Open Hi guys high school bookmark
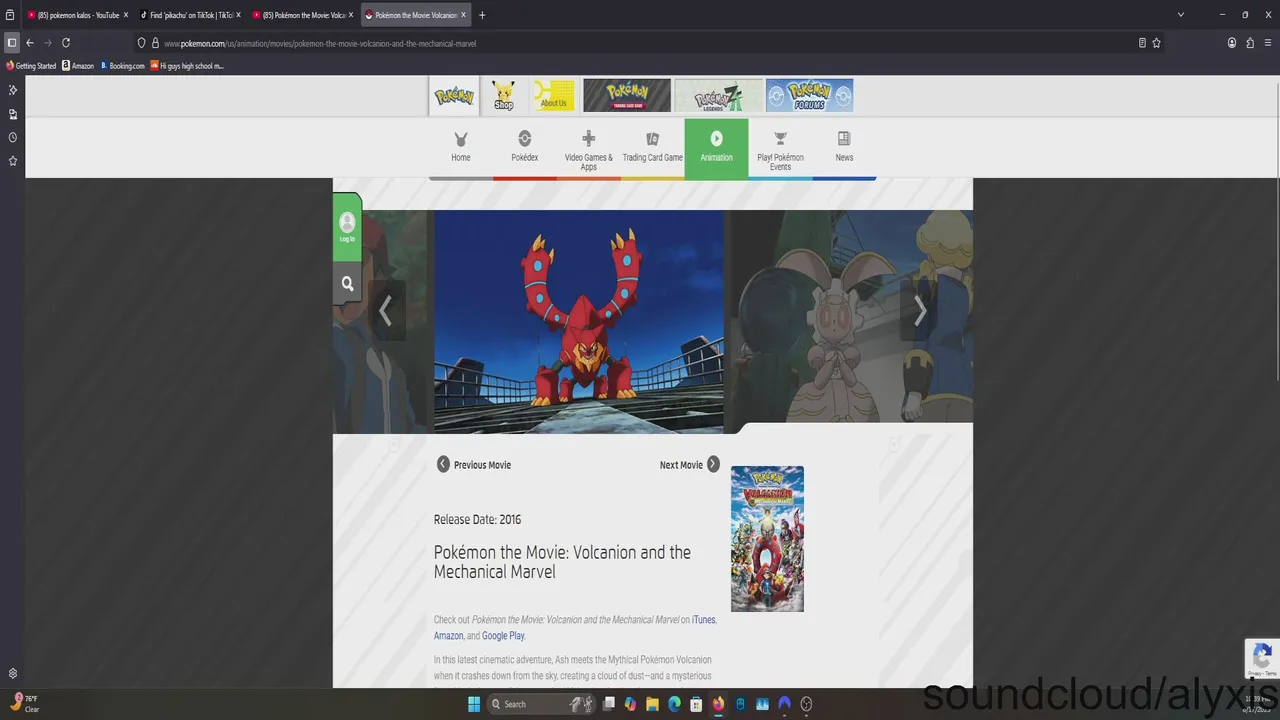The image size is (1280, 720). (187, 66)
